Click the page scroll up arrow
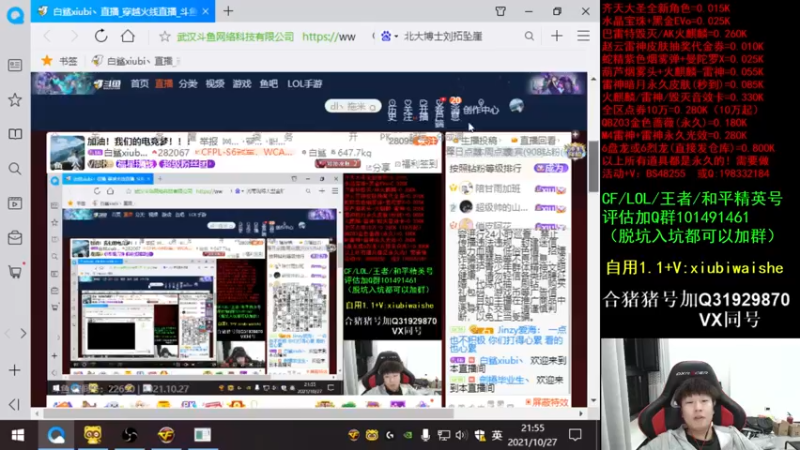Screen dimensions: 800x450 [x=593, y=79]
